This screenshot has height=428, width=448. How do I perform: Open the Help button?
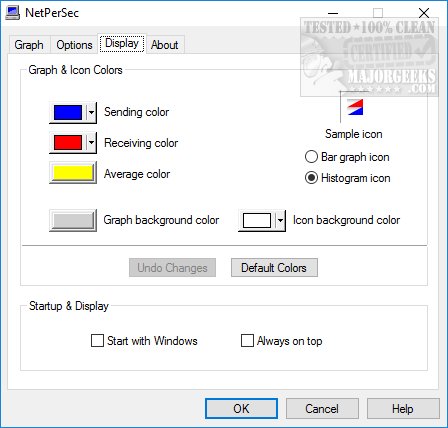(x=403, y=408)
